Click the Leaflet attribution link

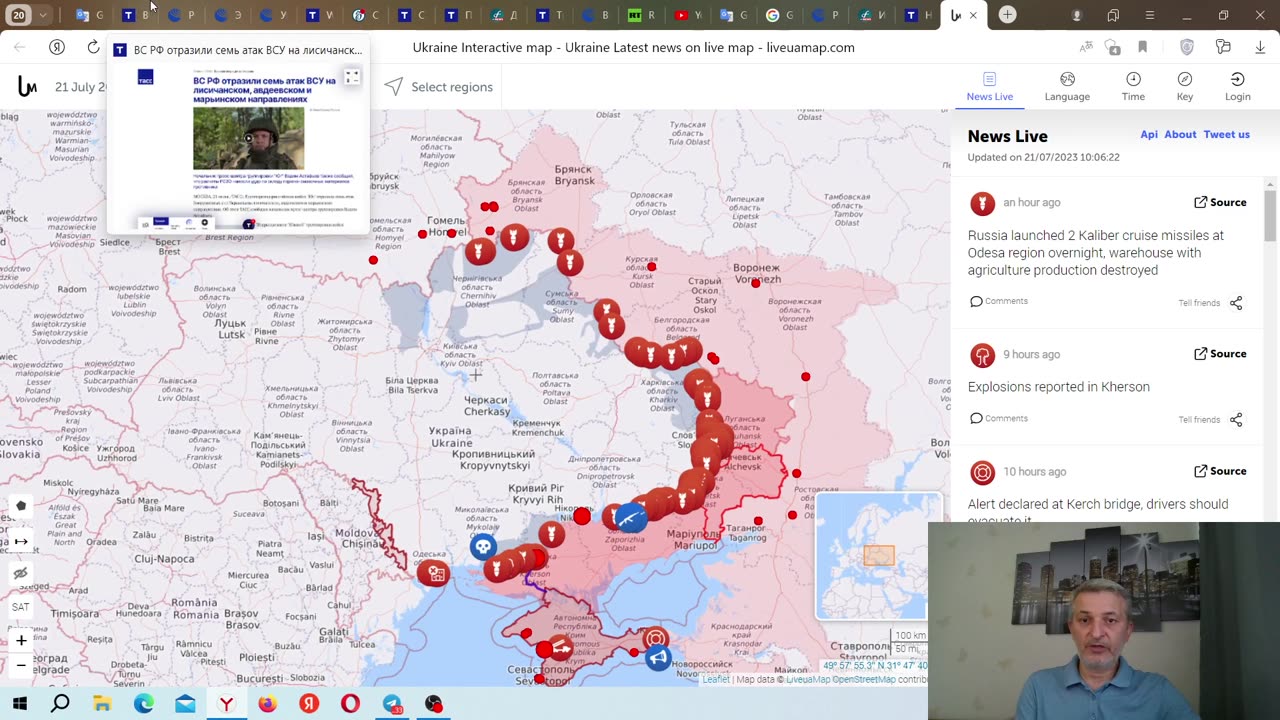coord(716,680)
